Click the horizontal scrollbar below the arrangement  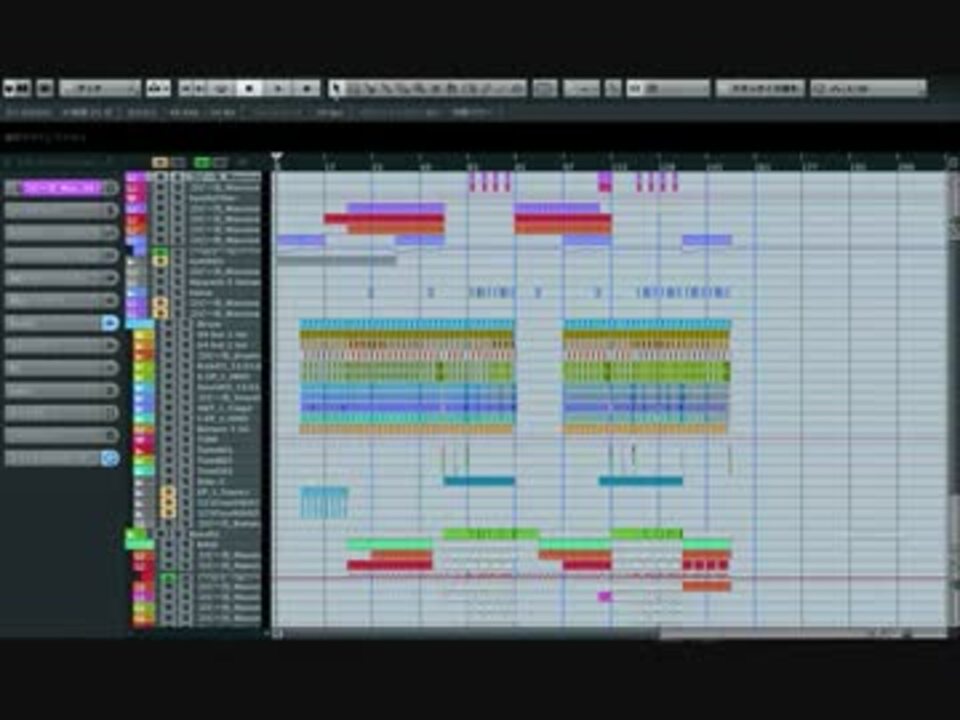[x=802, y=633]
